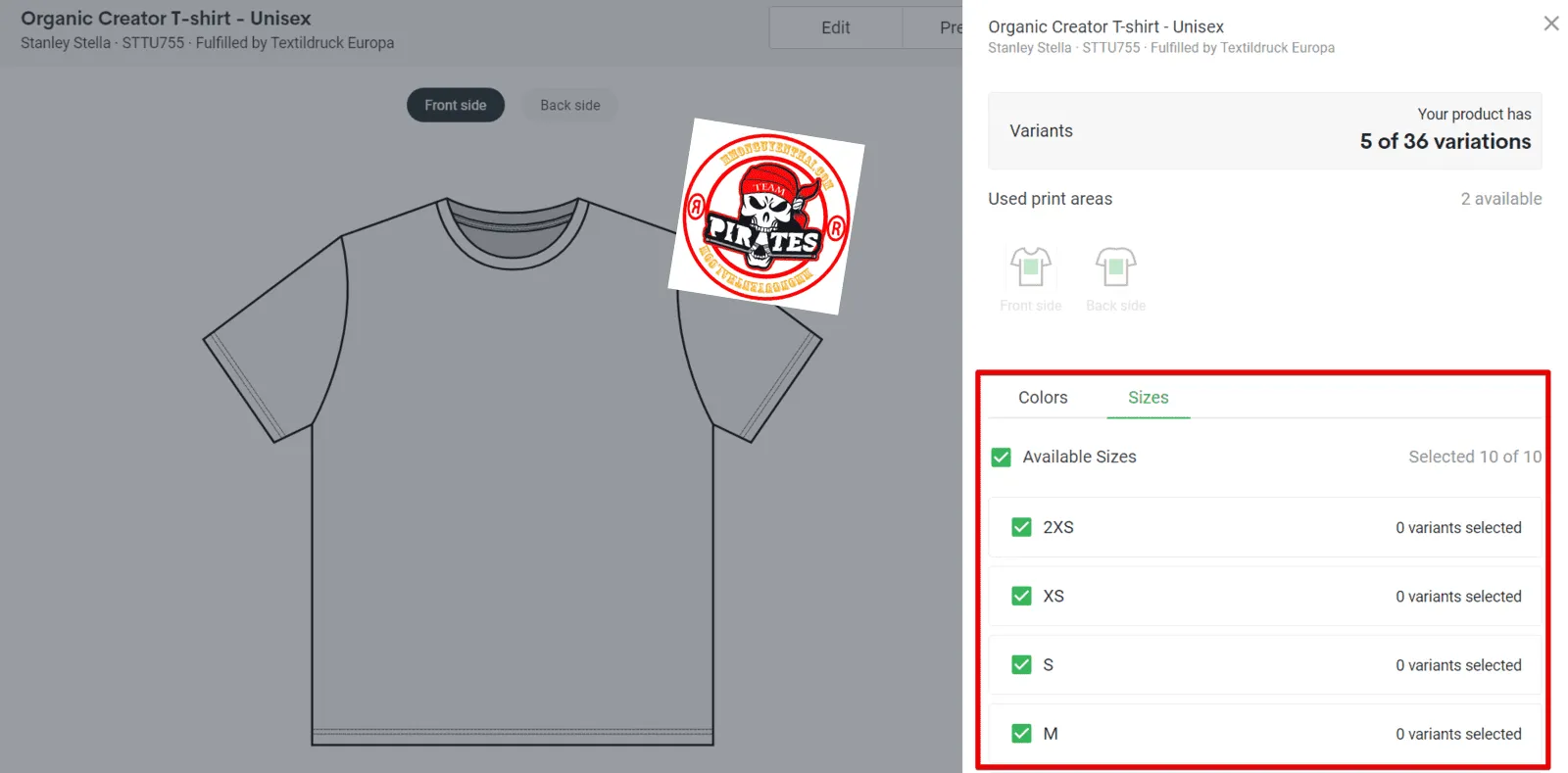Image resolution: width=1568 pixels, height=773 pixels.
Task: Click the '5 of 36 variations' text
Action: pyautogui.click(x=1445, y=141)
